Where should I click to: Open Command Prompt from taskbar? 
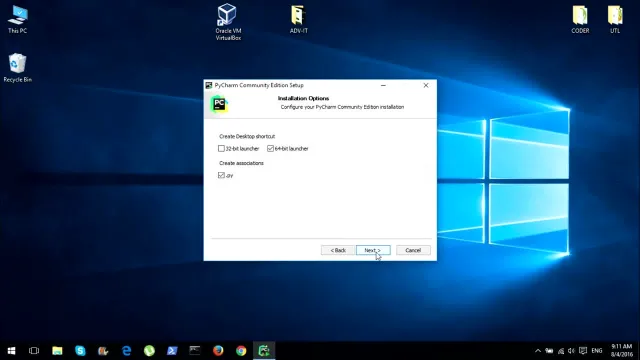click(x=195, y=351)
